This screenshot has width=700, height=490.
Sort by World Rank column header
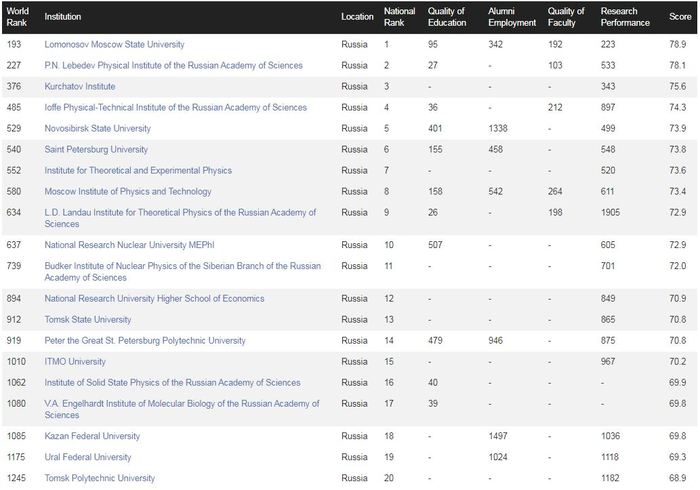click(18, 17)
